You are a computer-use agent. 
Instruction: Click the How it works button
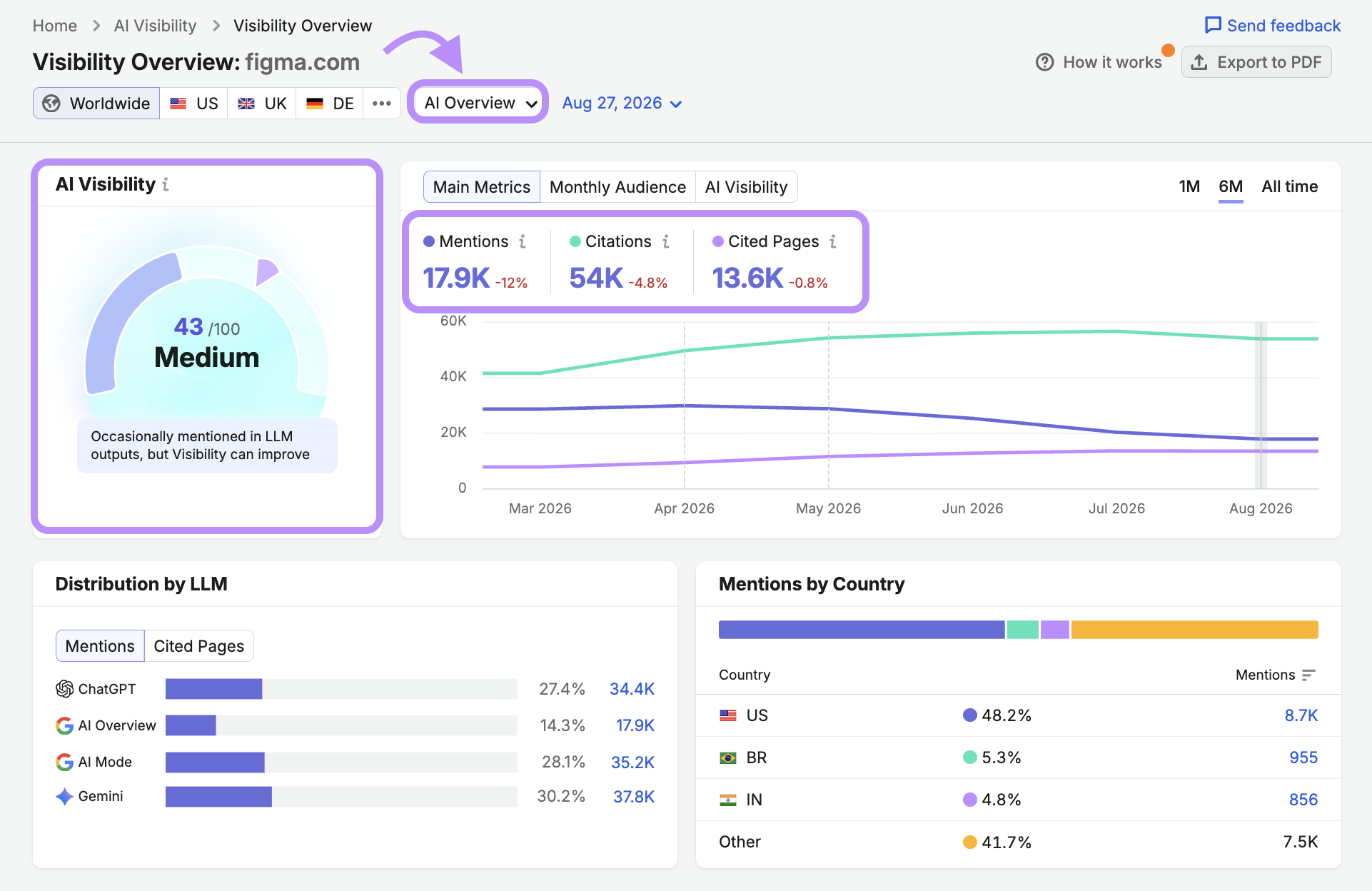[x=1099, y=62]
